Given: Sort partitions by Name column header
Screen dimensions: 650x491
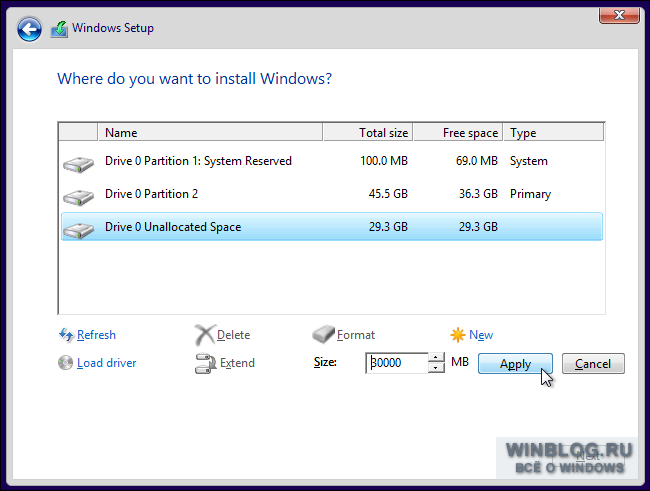Looking at the screenshot, I should pos(210,133).
